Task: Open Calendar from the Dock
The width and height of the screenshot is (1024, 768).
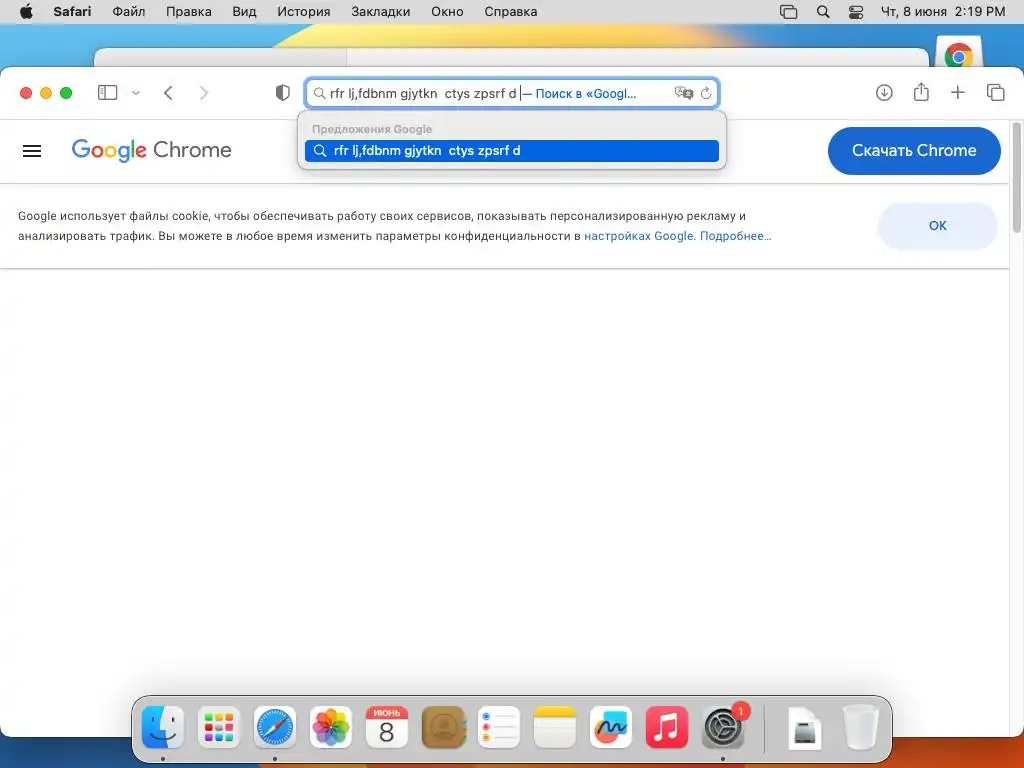Action: pos(387,727)
